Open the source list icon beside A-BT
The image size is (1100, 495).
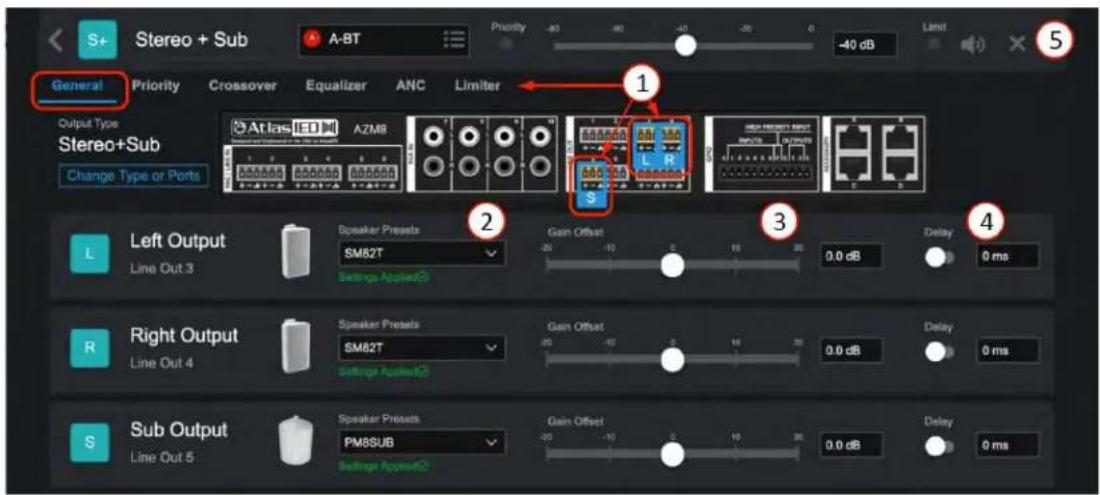455,40
